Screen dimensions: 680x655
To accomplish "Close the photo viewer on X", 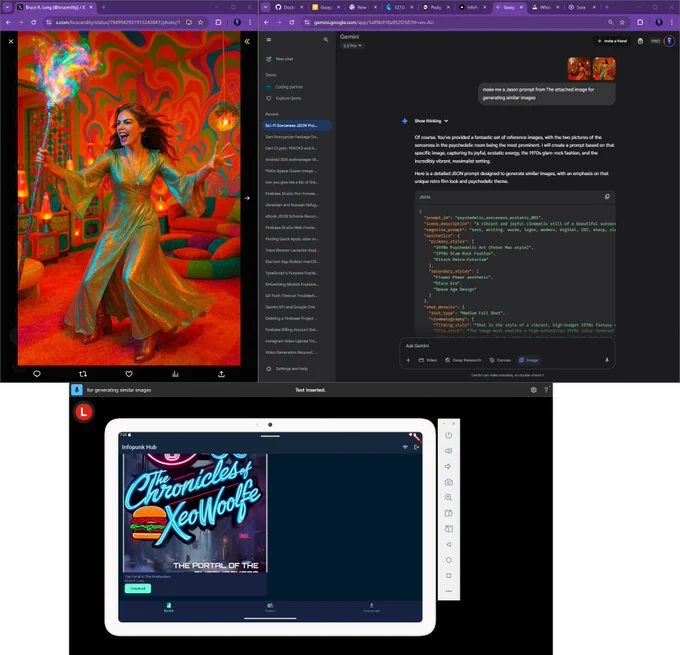I will click(x=11, y=42).
